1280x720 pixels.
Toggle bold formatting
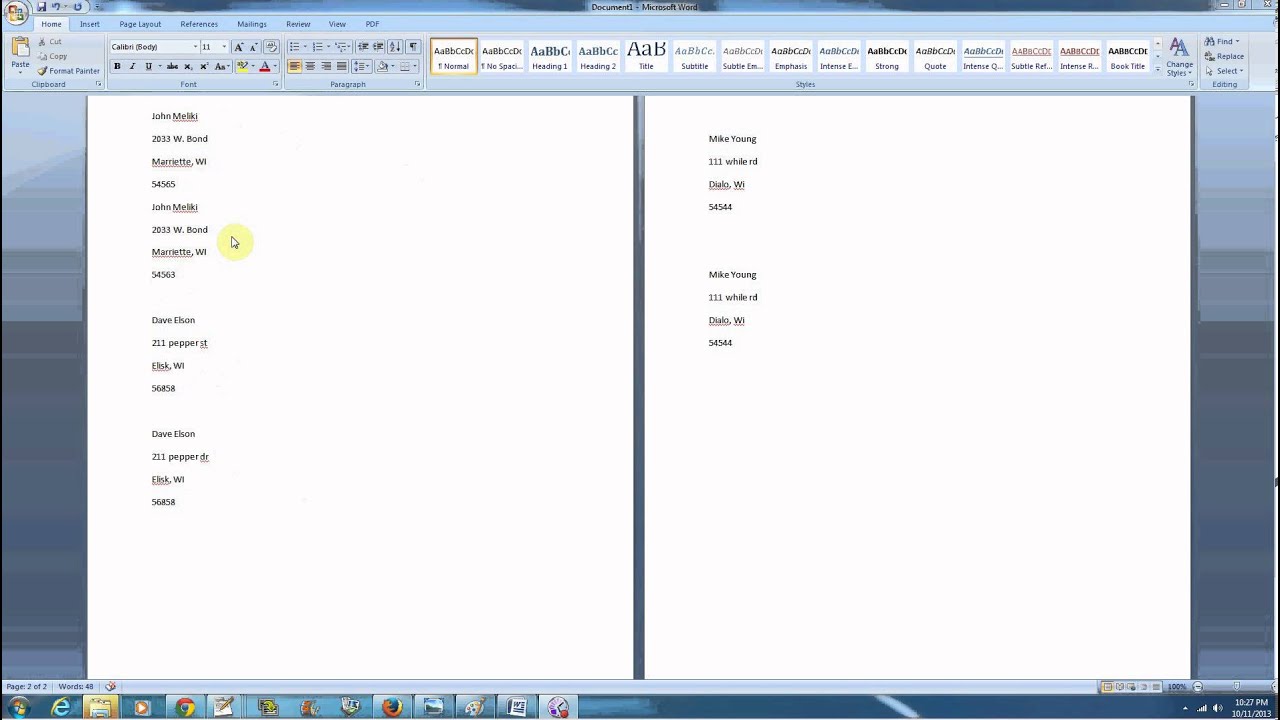[117, 67]
